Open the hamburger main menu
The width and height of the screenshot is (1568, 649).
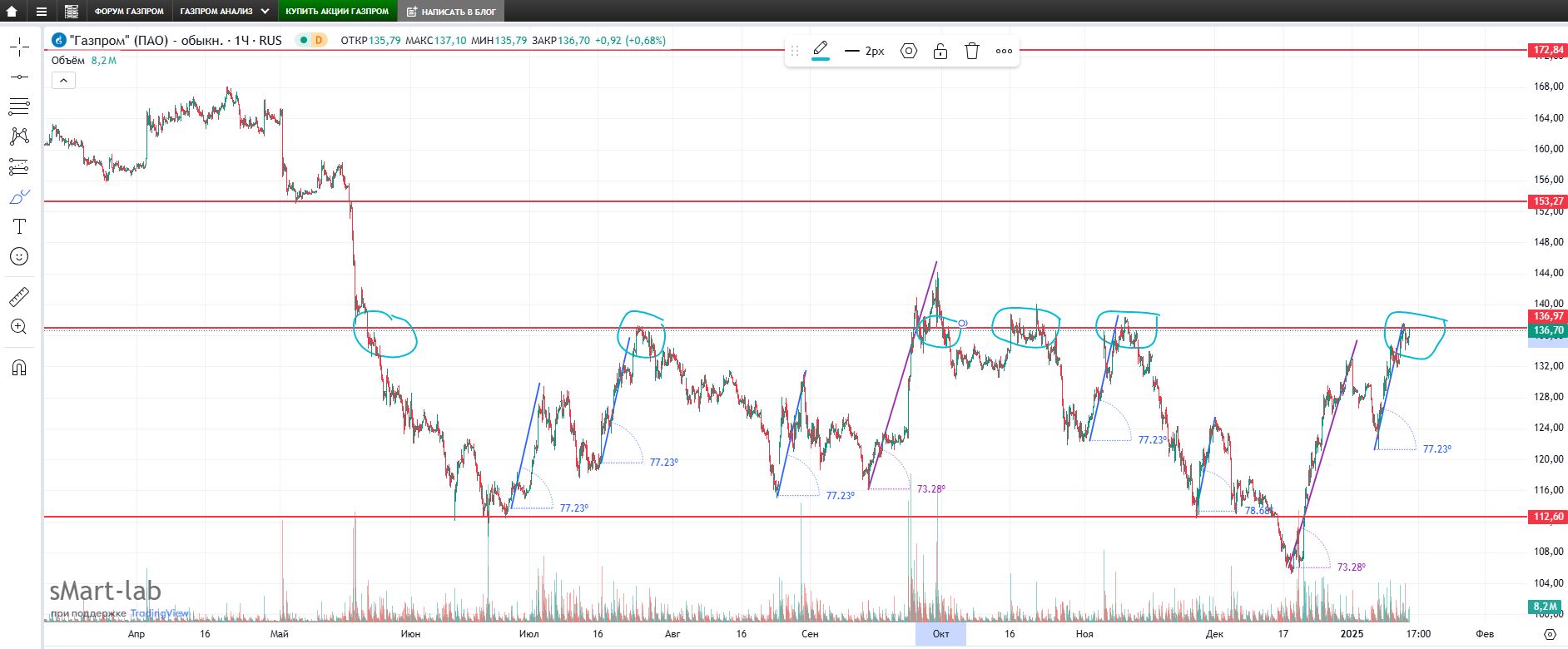(x=42, y=12)
